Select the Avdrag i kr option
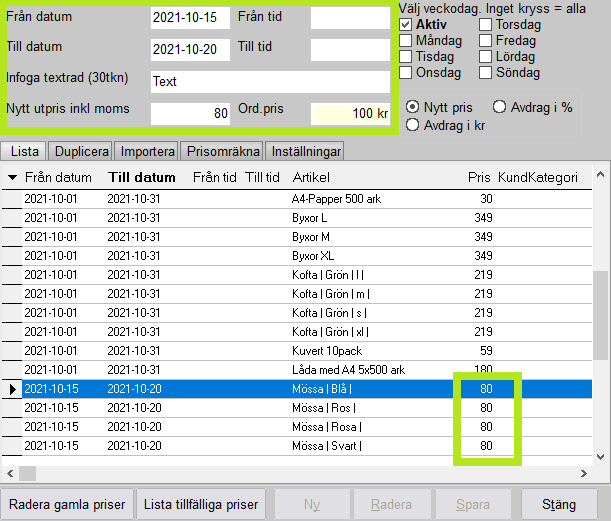Screen dimensions: 611x521 (x=413, y=124)
